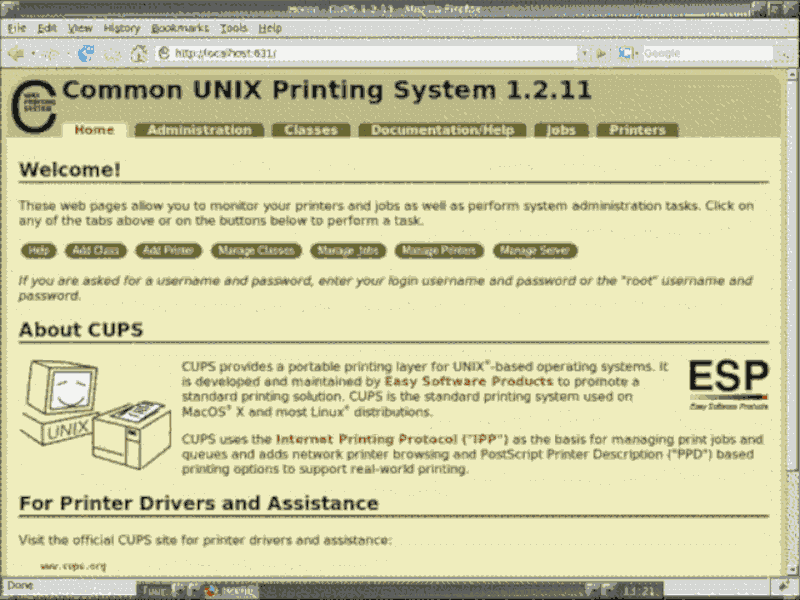Follow the Internet Printing Protocol link
Screen dimensions: 800x600
tap(392, 439)
